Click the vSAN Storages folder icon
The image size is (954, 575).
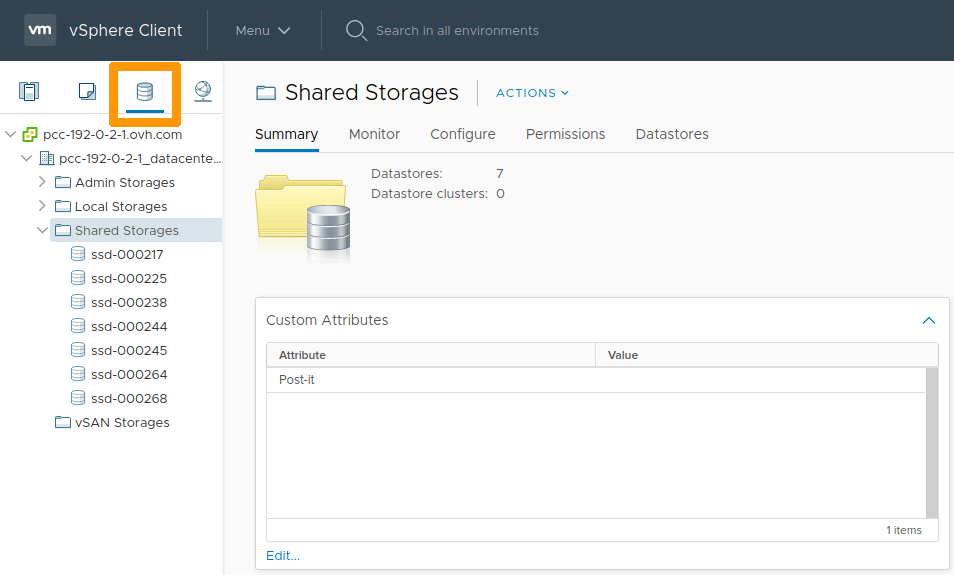tap(63, 422)
